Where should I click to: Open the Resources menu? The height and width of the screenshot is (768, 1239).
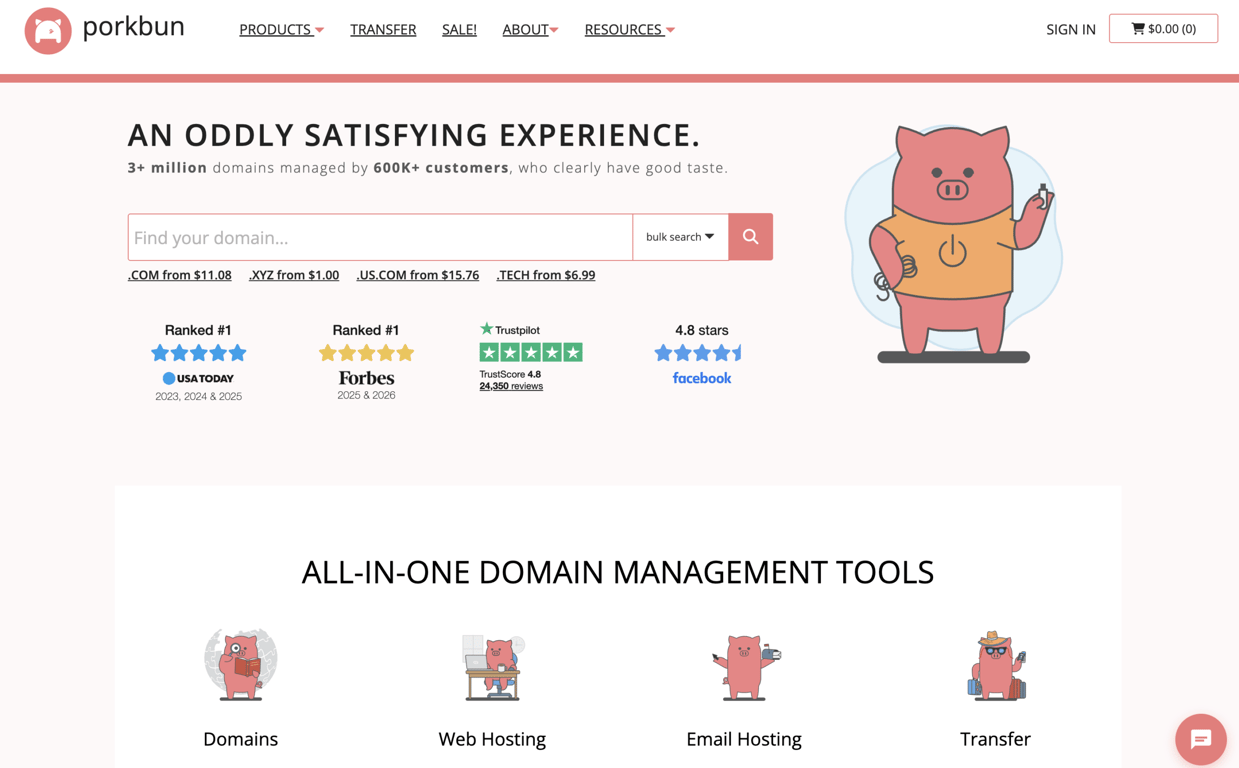click(623, 30)
